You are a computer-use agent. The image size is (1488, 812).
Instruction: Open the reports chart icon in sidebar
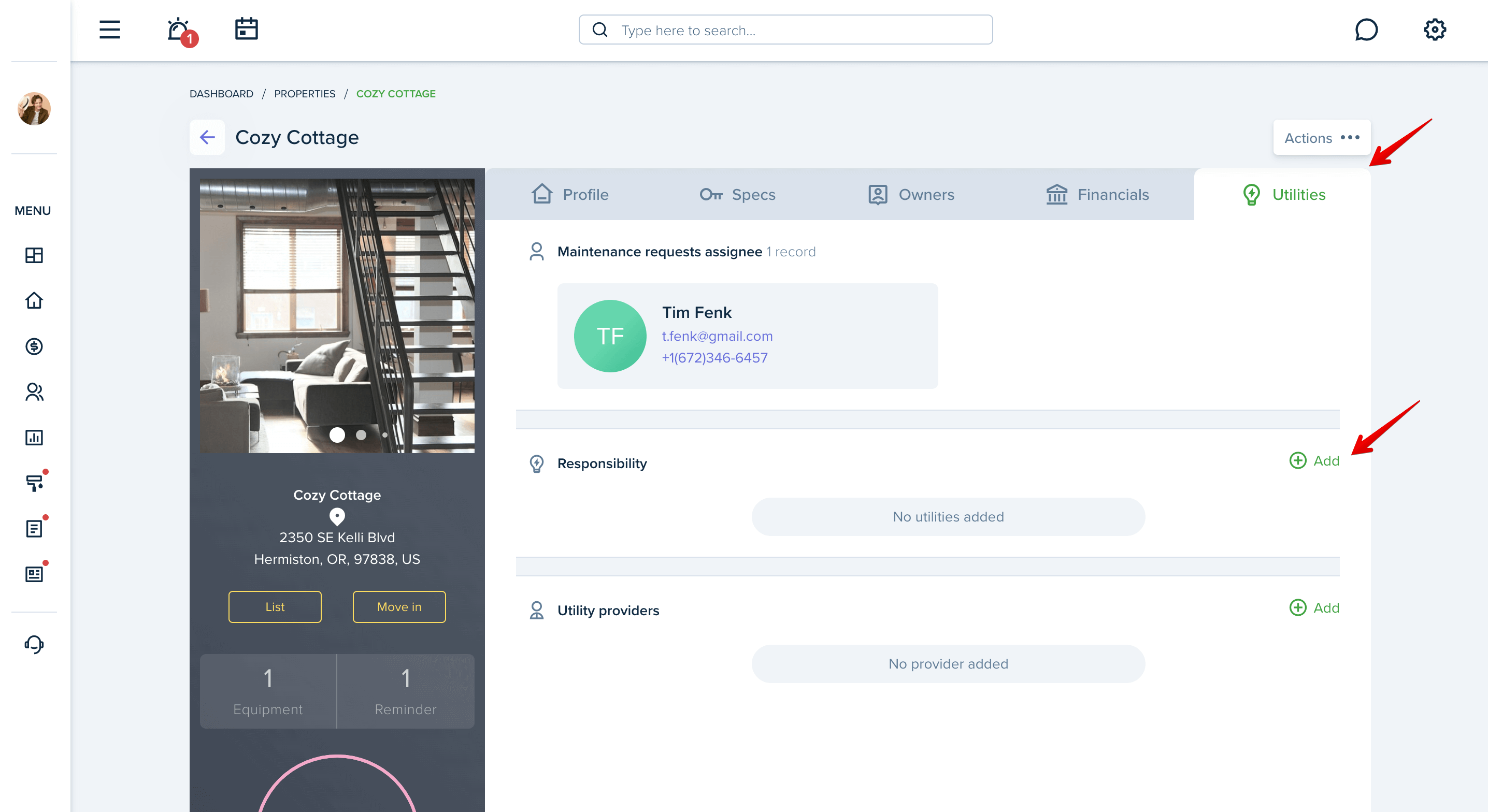coord(34,437)
